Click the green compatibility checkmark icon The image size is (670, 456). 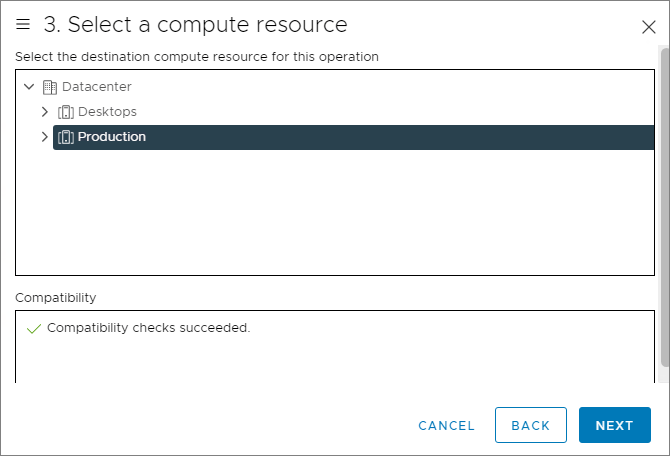33,328
